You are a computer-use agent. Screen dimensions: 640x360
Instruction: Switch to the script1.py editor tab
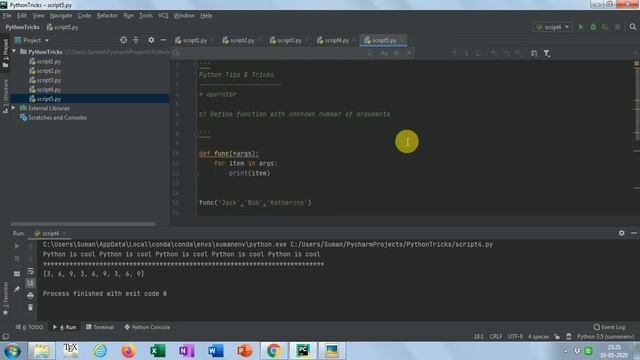pyautogui.click(x=191, y=40)
